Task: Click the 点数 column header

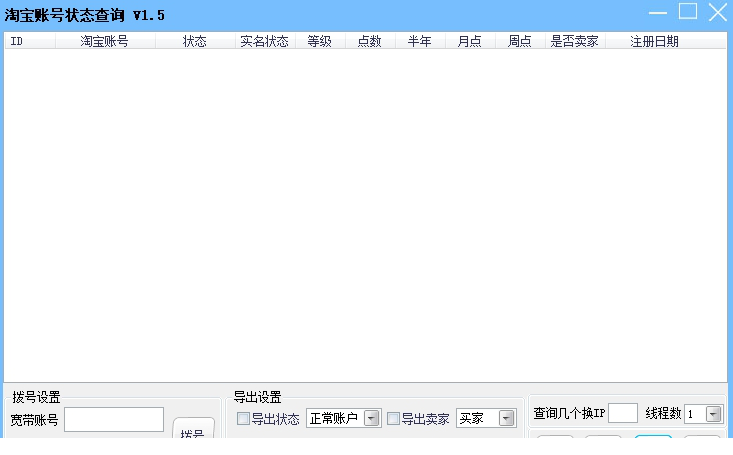Action: (x=370, y=41)
